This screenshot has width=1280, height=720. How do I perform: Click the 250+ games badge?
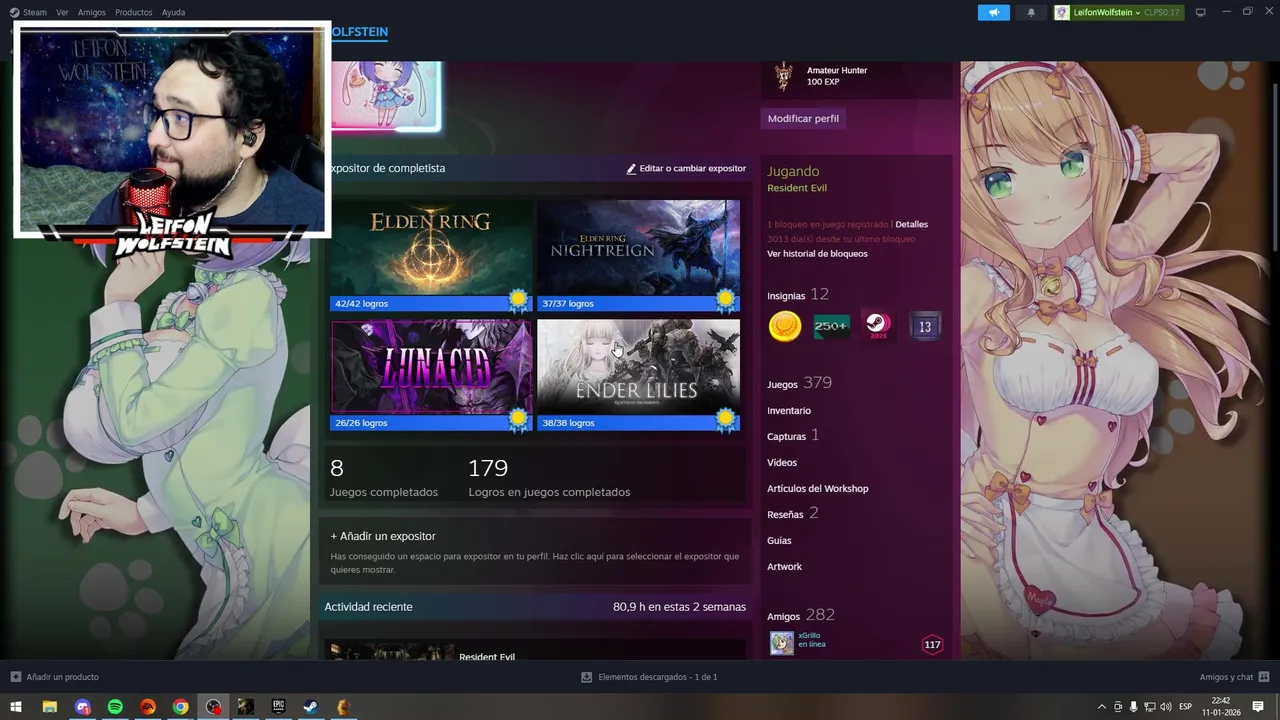tap(831, 326)
